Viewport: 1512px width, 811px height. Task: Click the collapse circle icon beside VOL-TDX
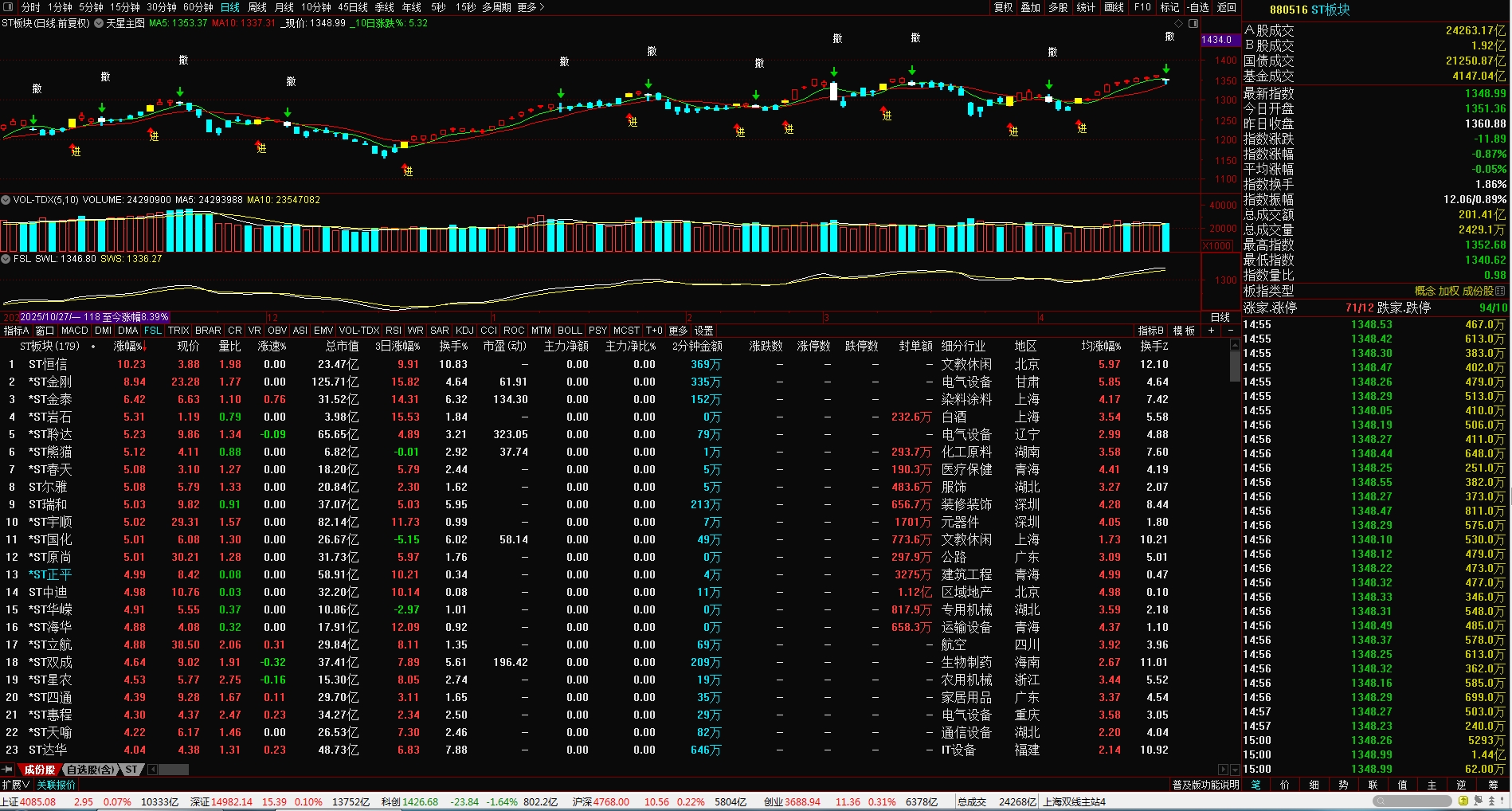point(6,200)
